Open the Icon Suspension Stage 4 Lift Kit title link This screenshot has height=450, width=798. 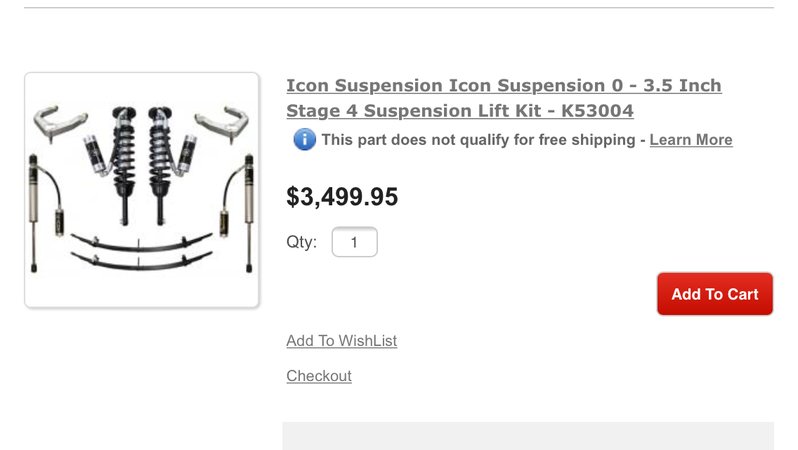tap(504, 98)
